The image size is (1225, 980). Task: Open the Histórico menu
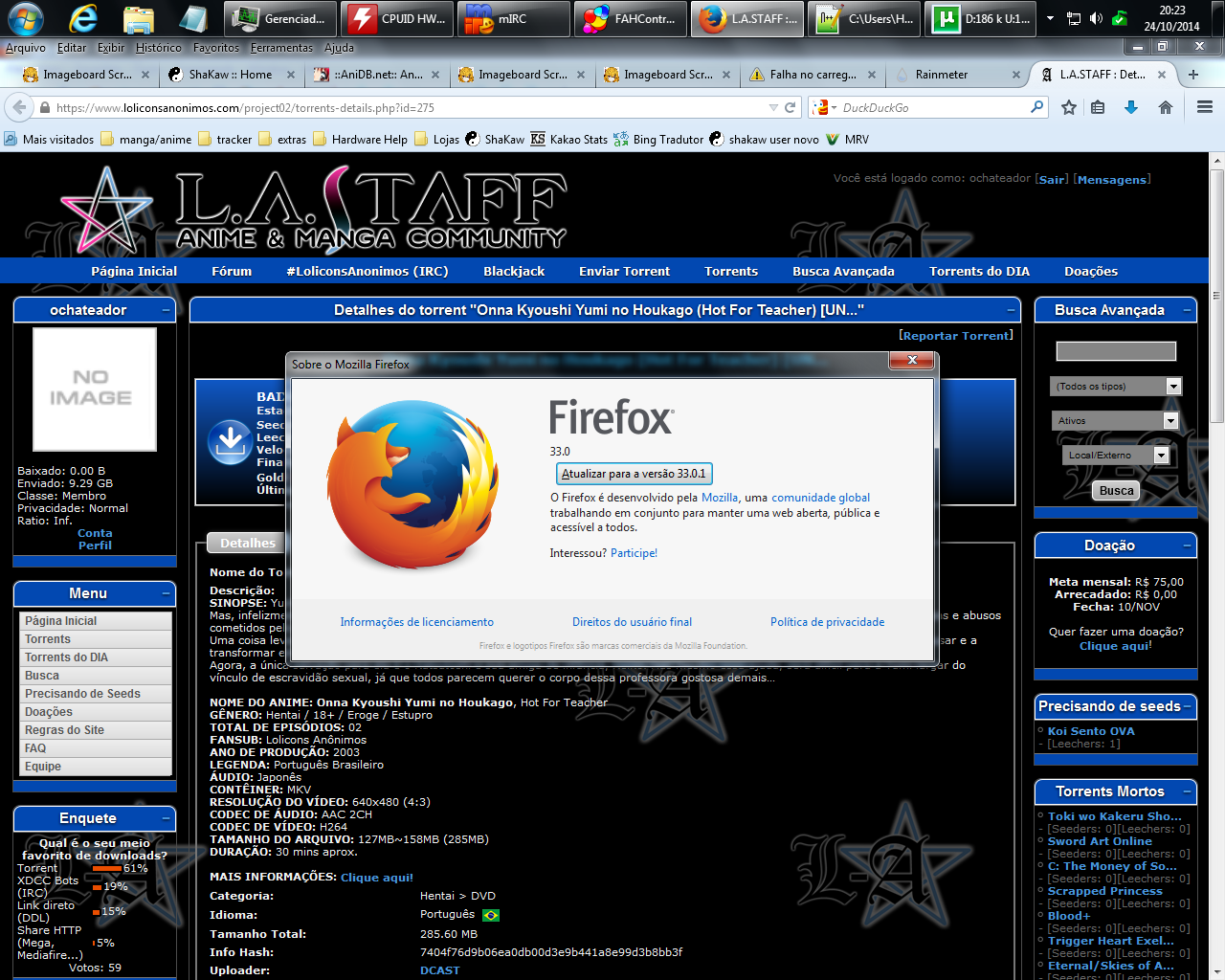(159, 48)
